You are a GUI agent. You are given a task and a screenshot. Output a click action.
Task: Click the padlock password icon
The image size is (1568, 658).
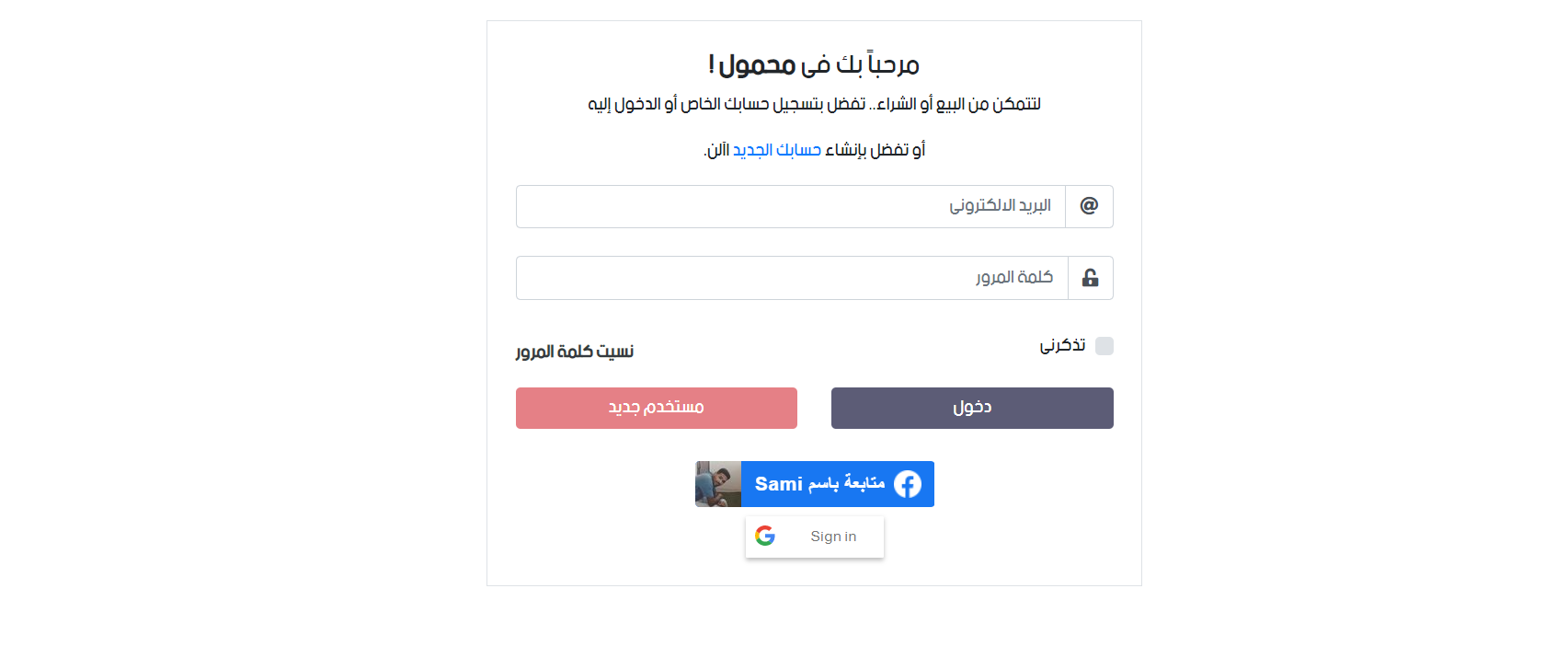[1090, 278]
